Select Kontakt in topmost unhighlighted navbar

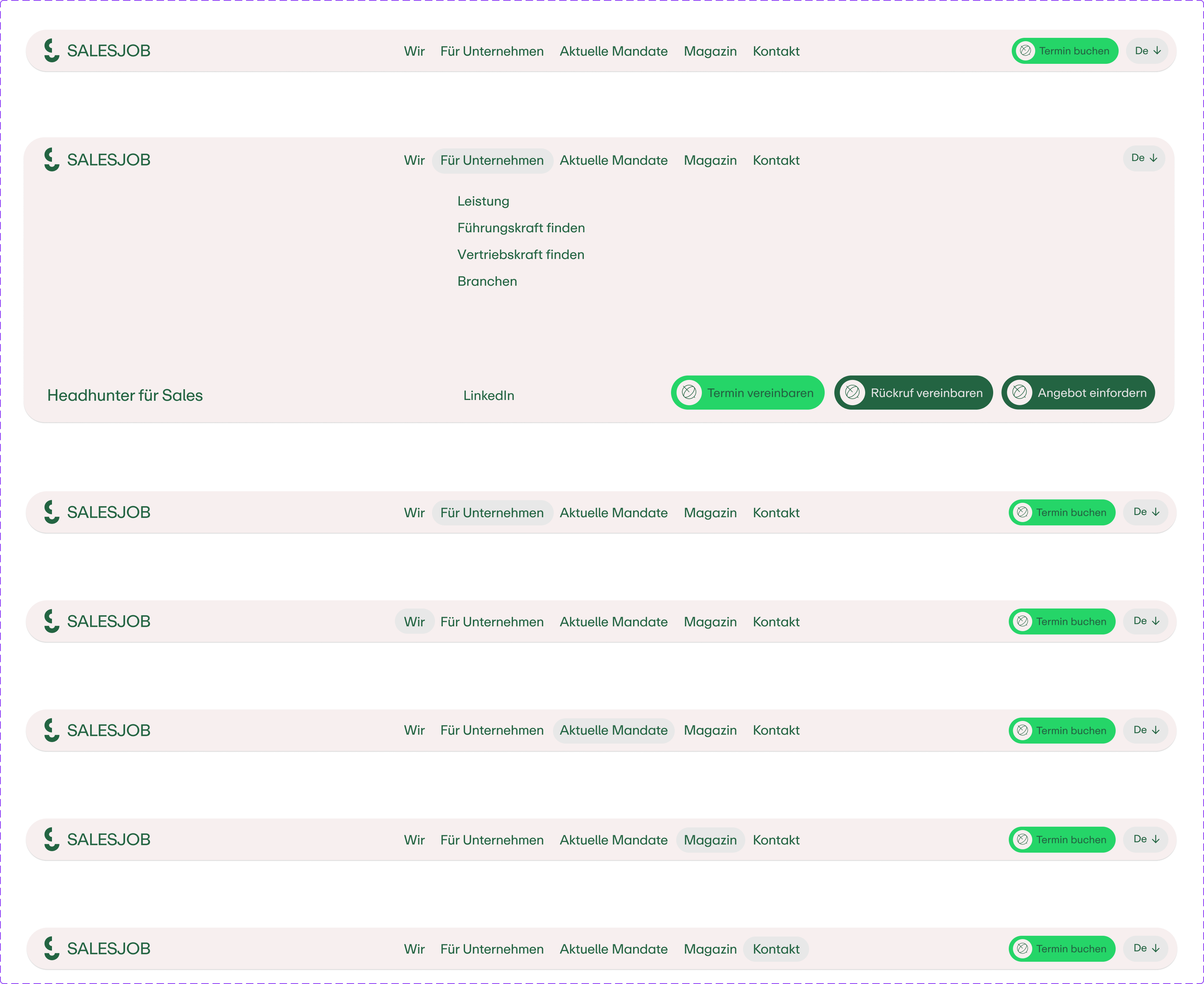[776, 51]
